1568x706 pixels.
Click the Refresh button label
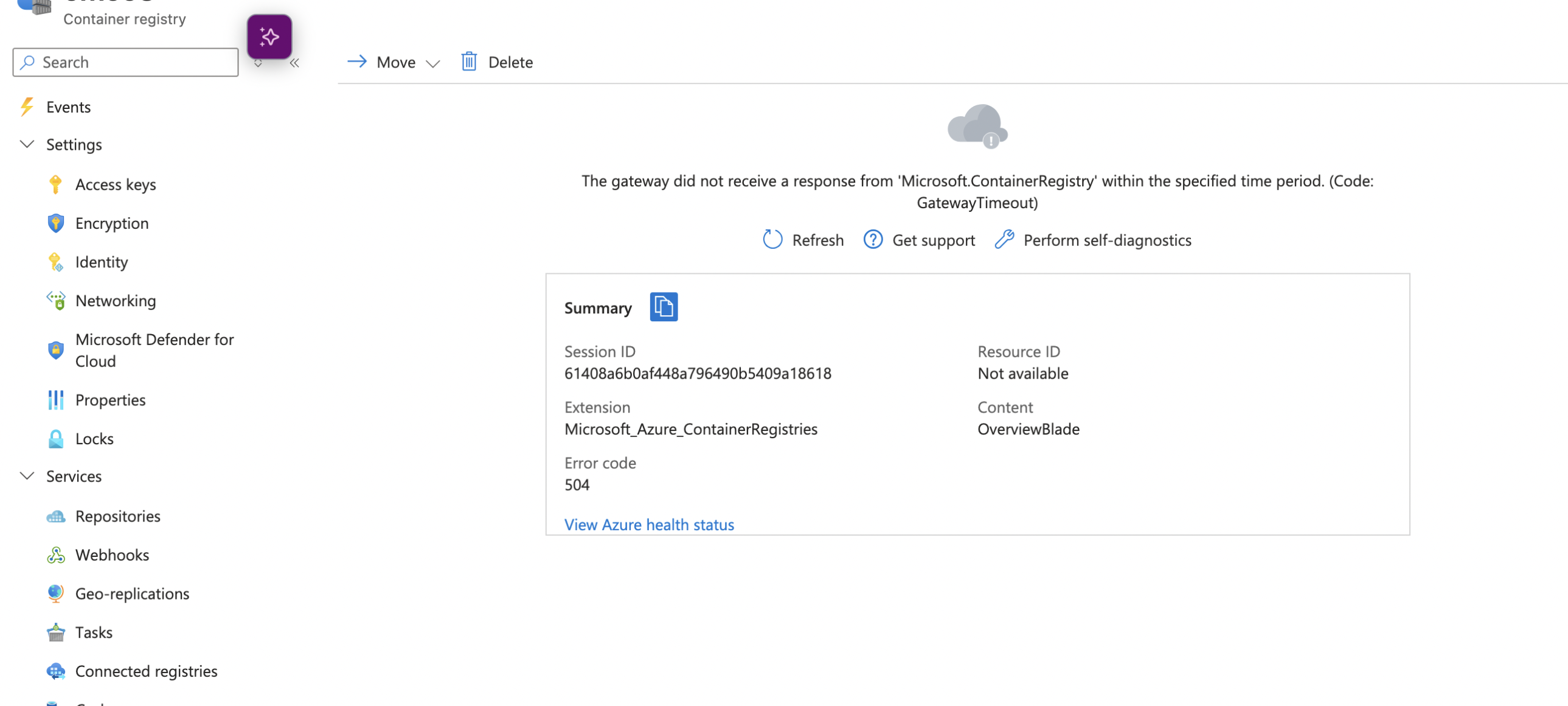click(817, 240)
